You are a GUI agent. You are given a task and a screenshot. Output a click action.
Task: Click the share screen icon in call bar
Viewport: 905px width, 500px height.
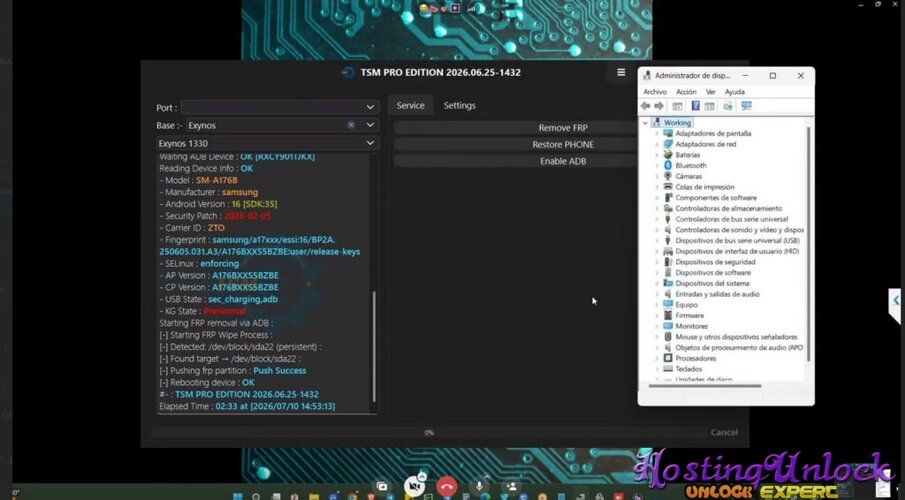[382, 487]
